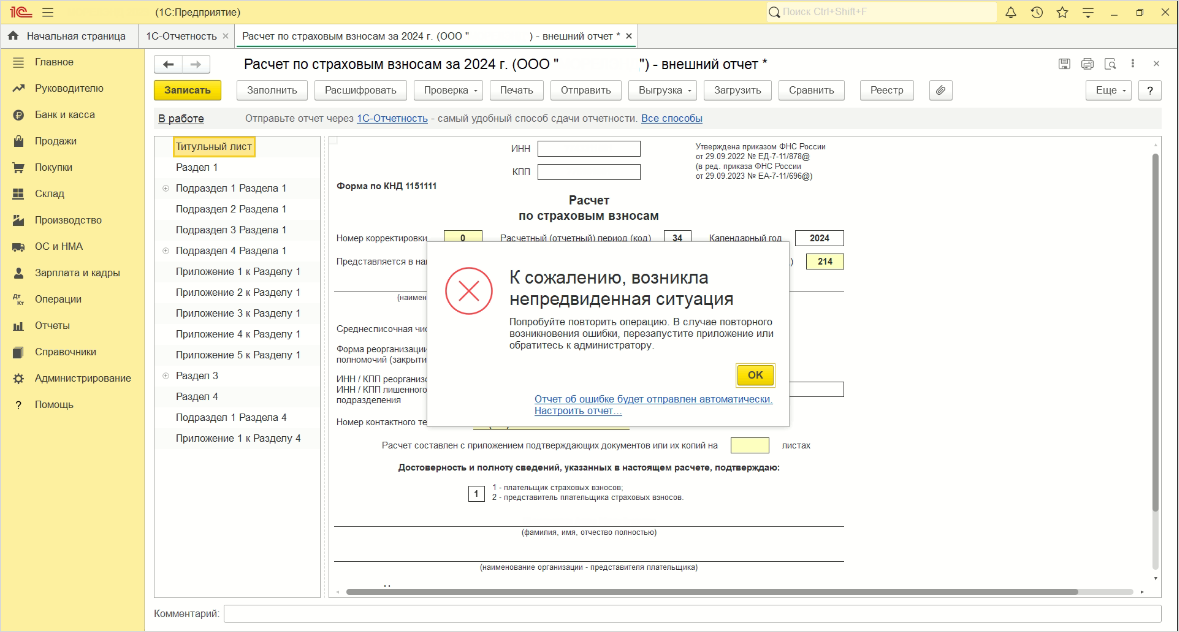This screenshot has height=632, width=1179.
Task: Open Склад section in sidebar
Action: tap(72, 194)
